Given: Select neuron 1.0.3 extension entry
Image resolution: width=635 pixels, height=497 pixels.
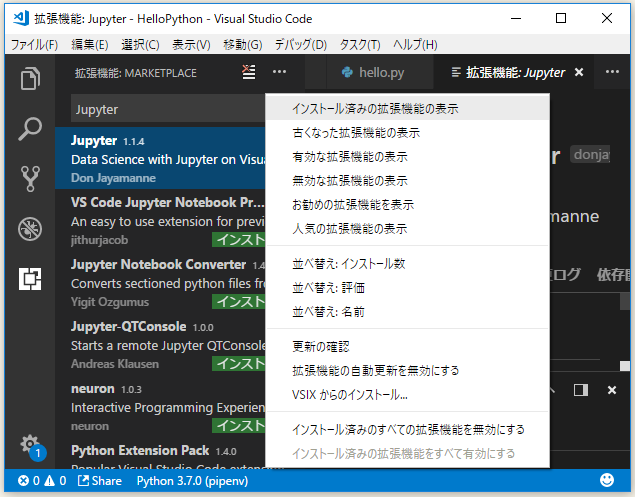Looking at the screenshot, I should point(160,406).
